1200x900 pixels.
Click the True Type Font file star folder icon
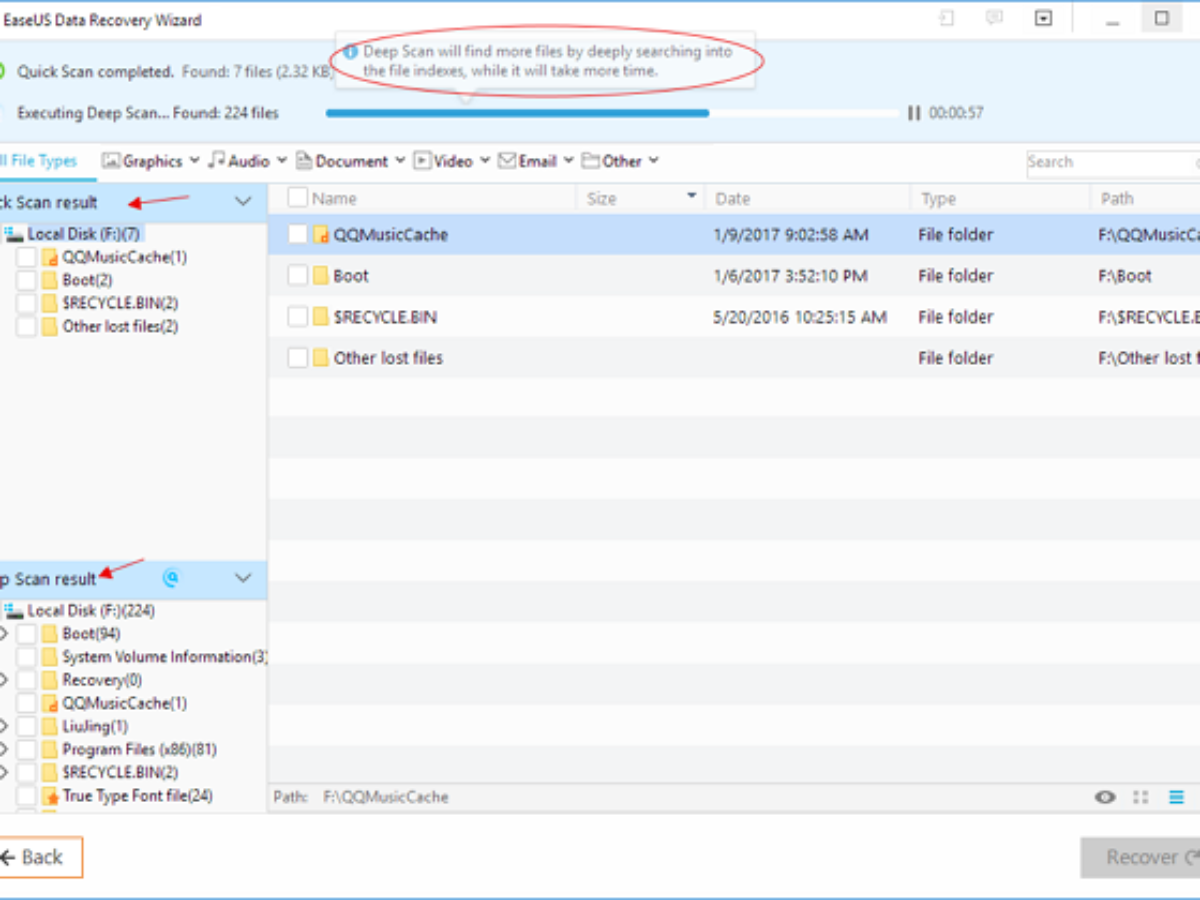50,796
